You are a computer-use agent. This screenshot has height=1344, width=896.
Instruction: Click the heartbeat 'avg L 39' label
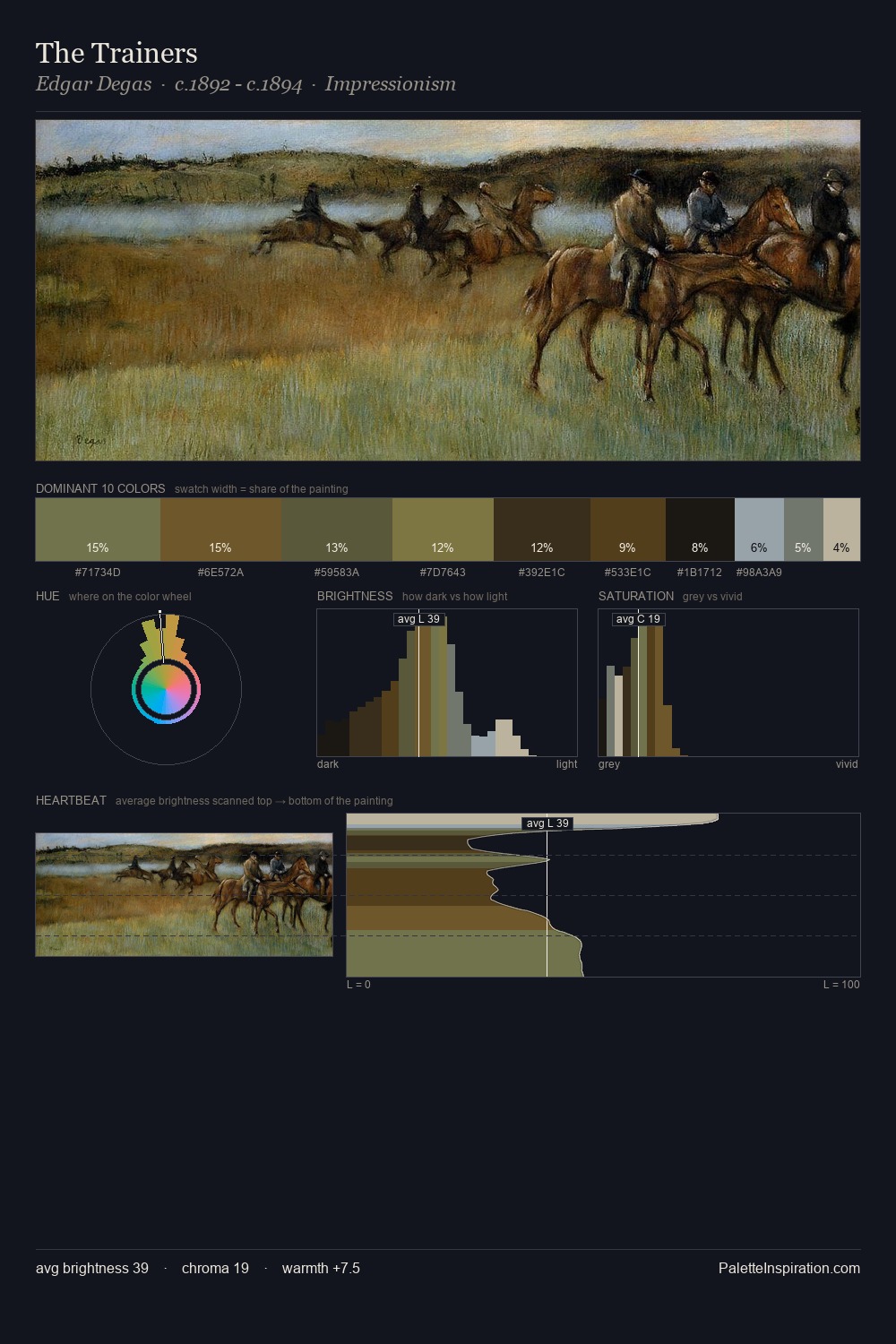(x=547, y=823)
